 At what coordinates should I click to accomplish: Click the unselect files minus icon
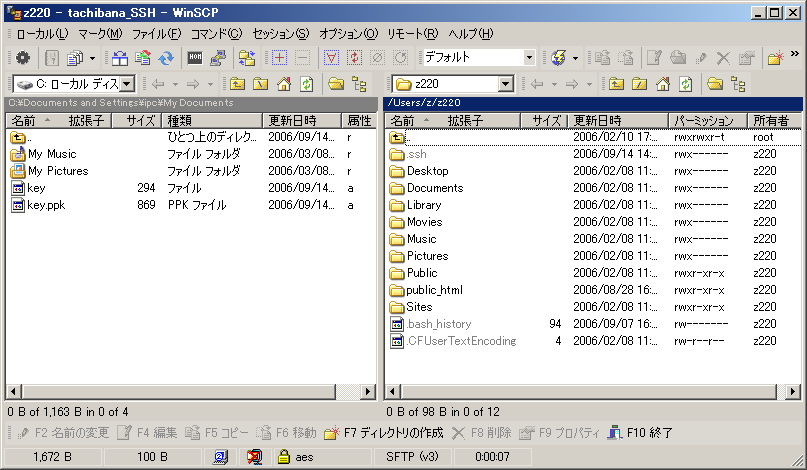coord(303,58)
